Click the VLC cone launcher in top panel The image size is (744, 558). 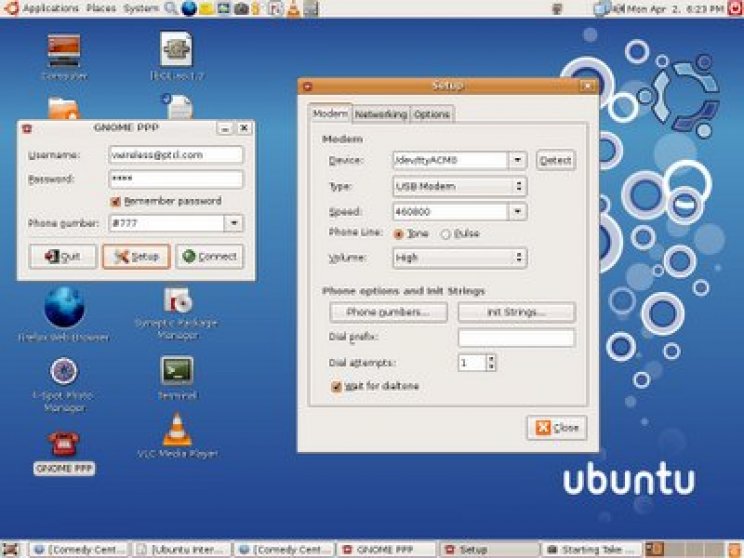tap(294, 9)
